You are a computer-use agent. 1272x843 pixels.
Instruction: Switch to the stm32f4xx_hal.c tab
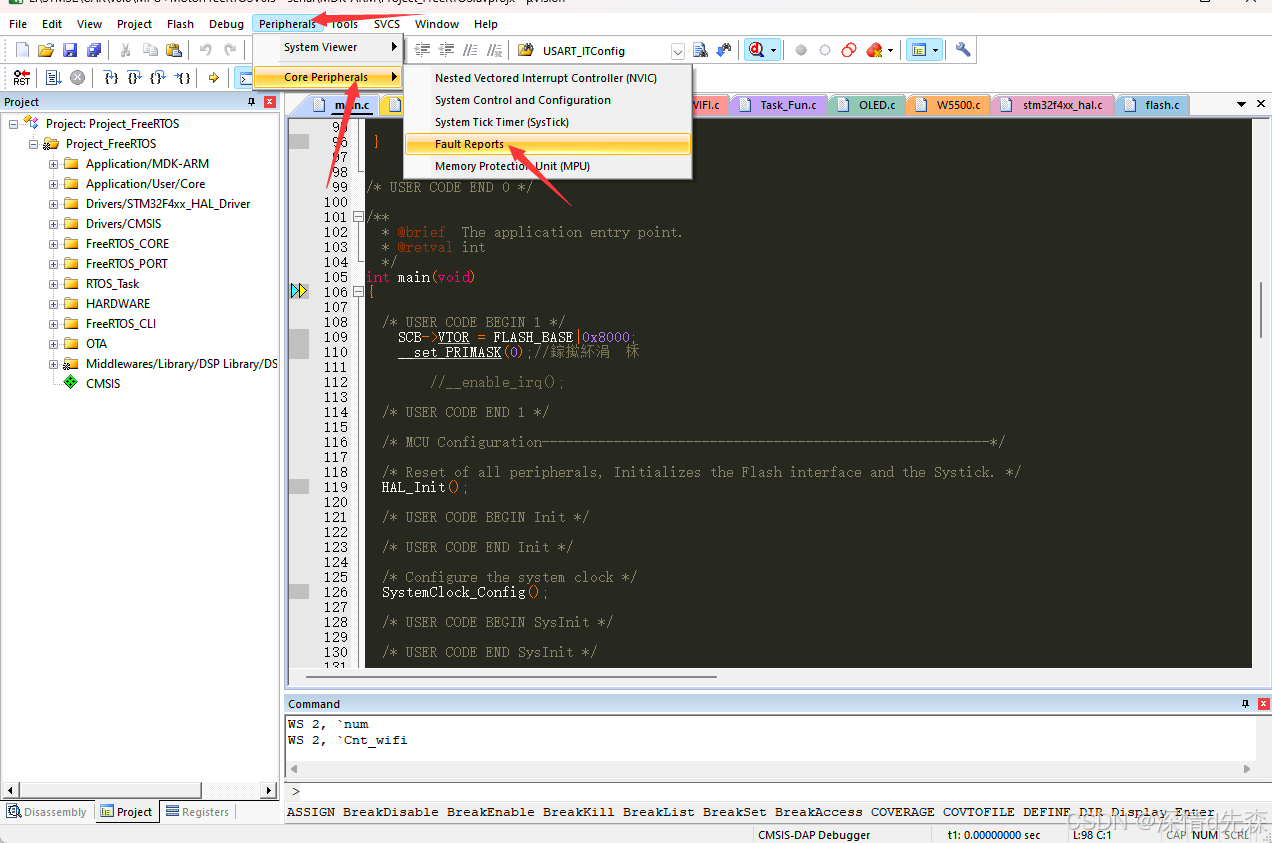1052,104
